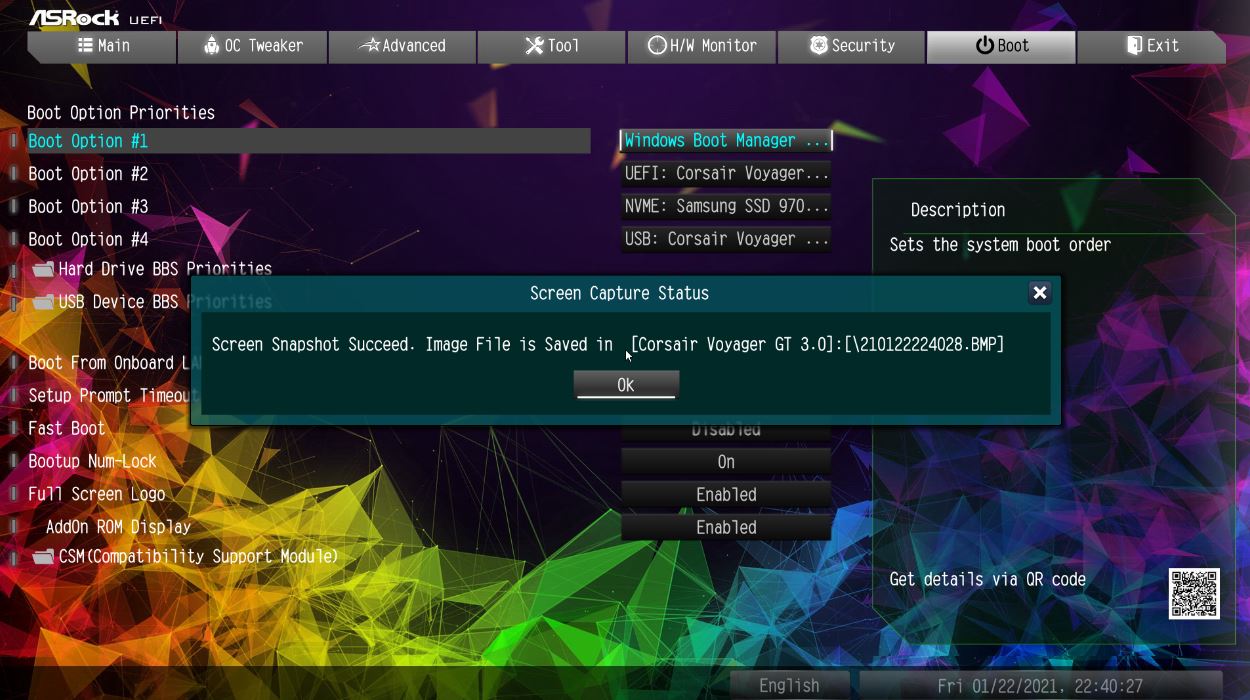This screenshot has width=1250, height=700.
Task: Select the Boot Option #4 label
Action: (88, 240)
